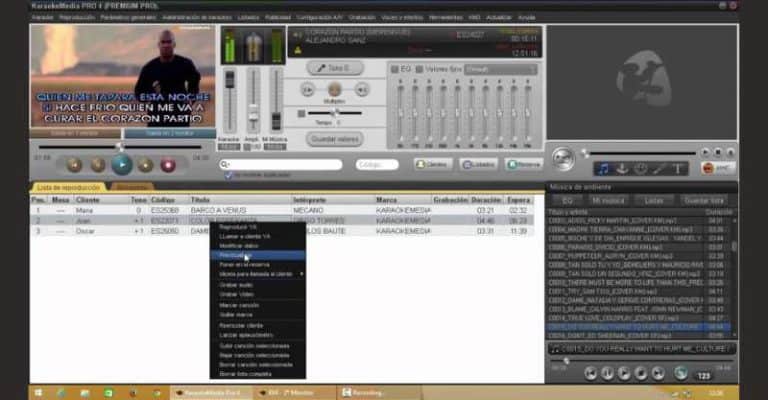768x400 pixels.
Task: Choose Grabar audio in context menu
Action: pos(257,285)
